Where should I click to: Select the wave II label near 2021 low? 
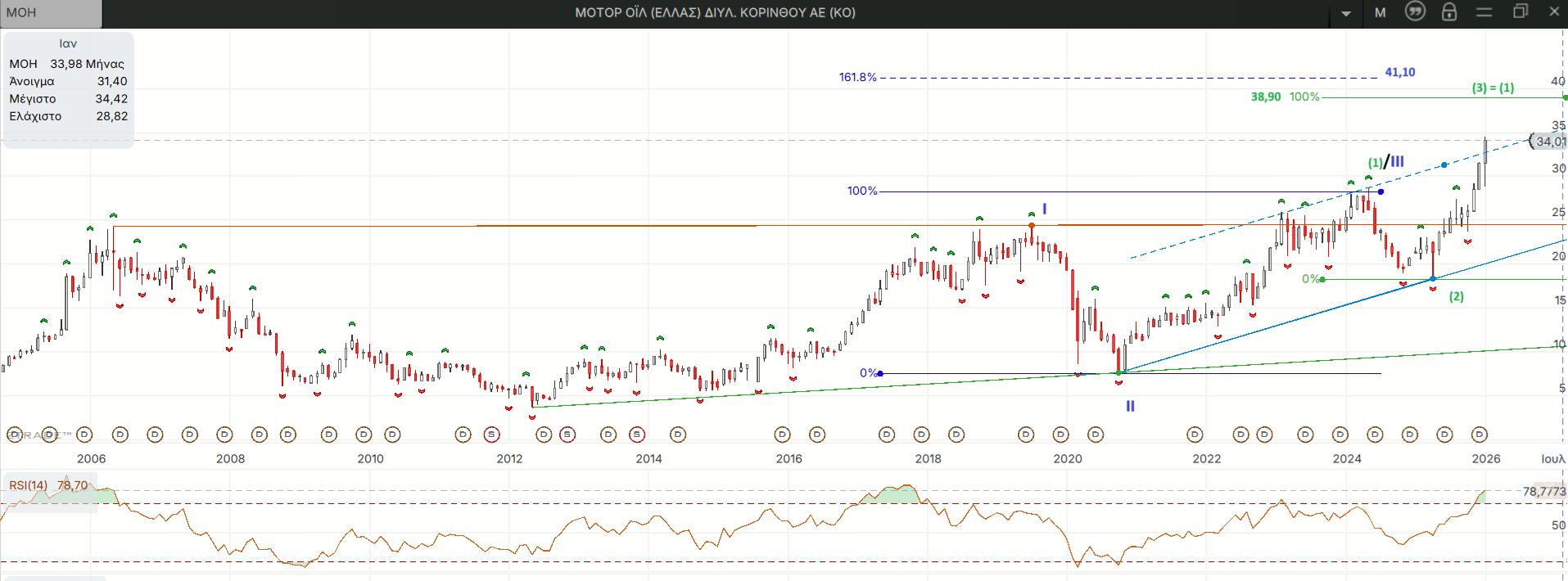[x=1130, y=406]
